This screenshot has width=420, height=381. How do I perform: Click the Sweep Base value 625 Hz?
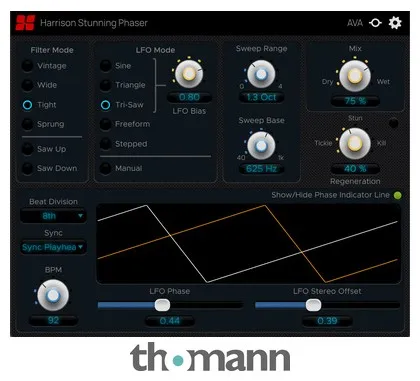click(x=261, y=169)
